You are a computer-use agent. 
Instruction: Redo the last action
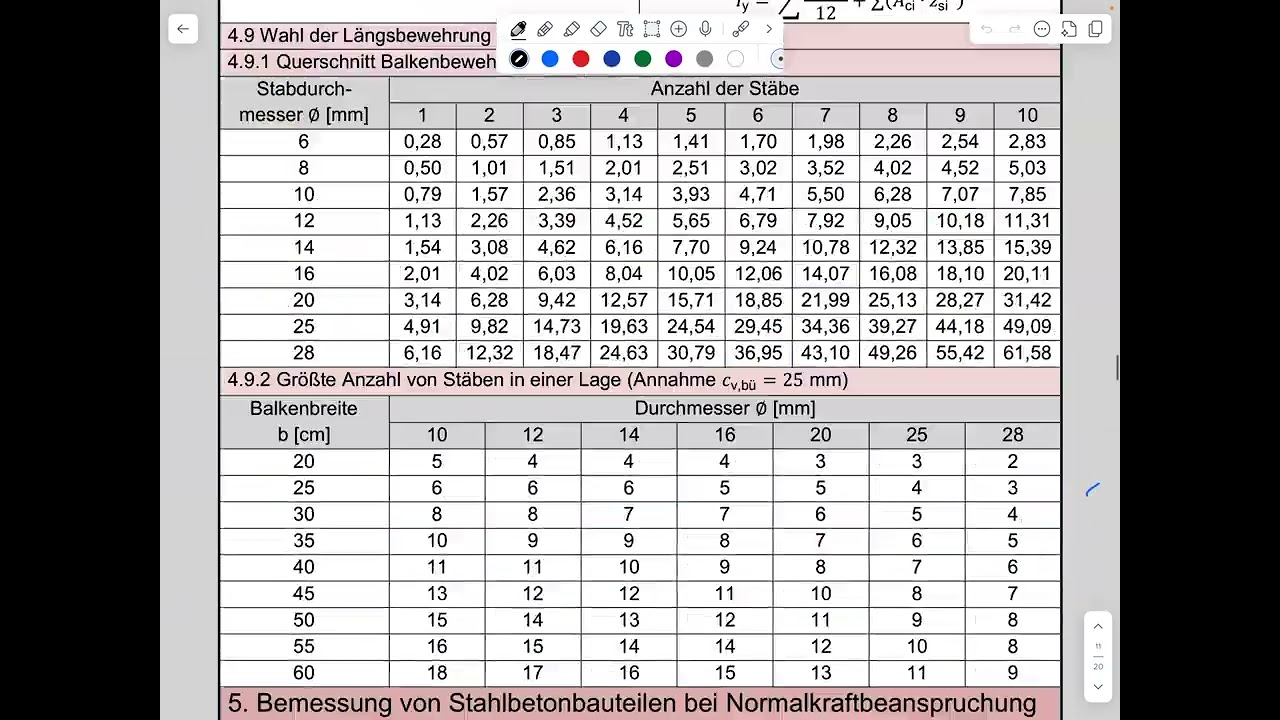coord(1014,29)
